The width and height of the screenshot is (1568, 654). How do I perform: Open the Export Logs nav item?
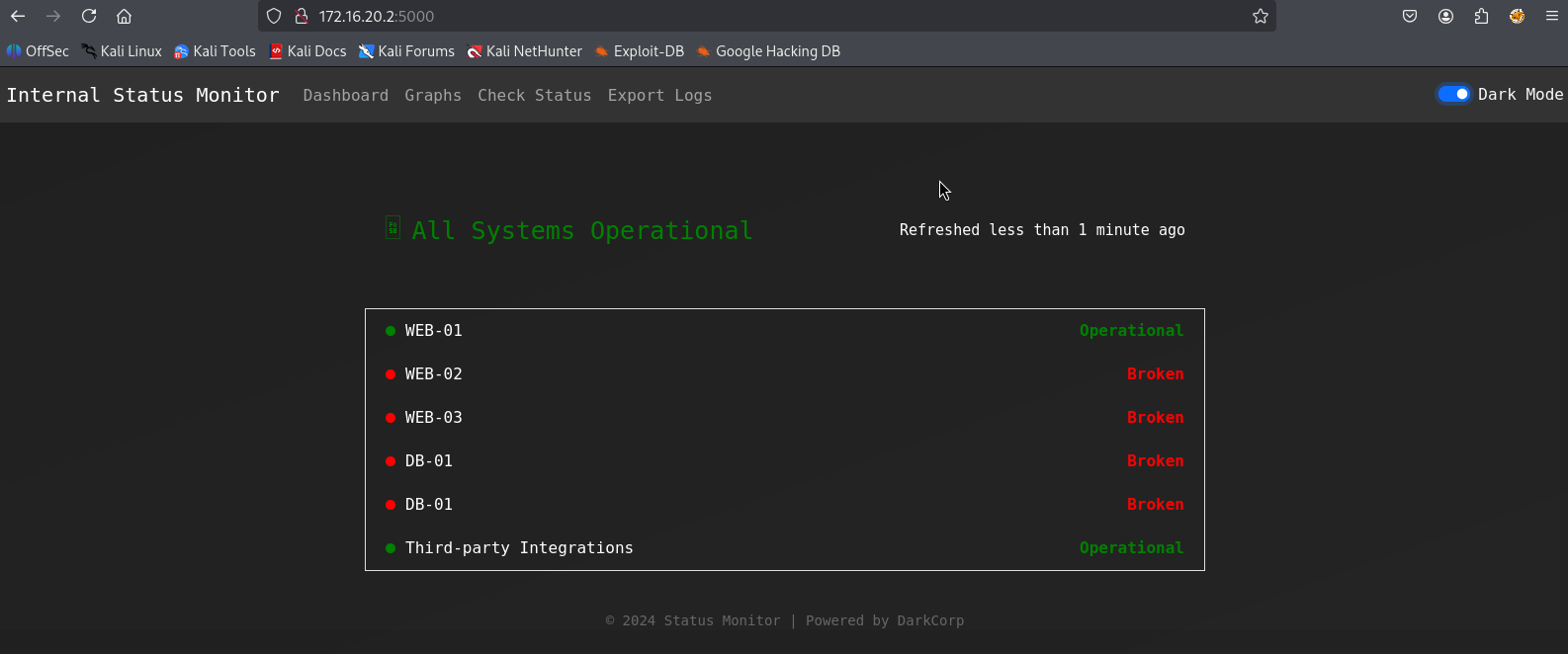(x=659, y=95)
